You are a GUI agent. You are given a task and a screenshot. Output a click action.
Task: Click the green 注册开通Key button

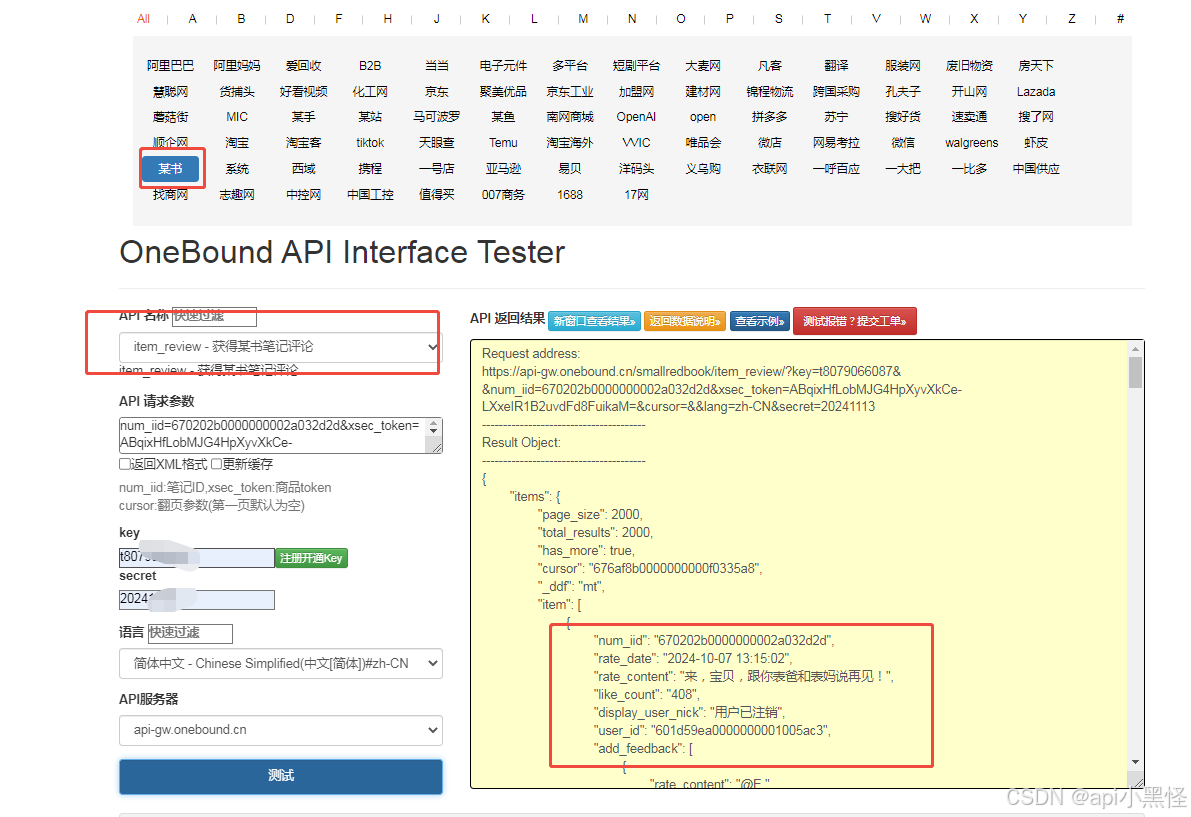311,558
